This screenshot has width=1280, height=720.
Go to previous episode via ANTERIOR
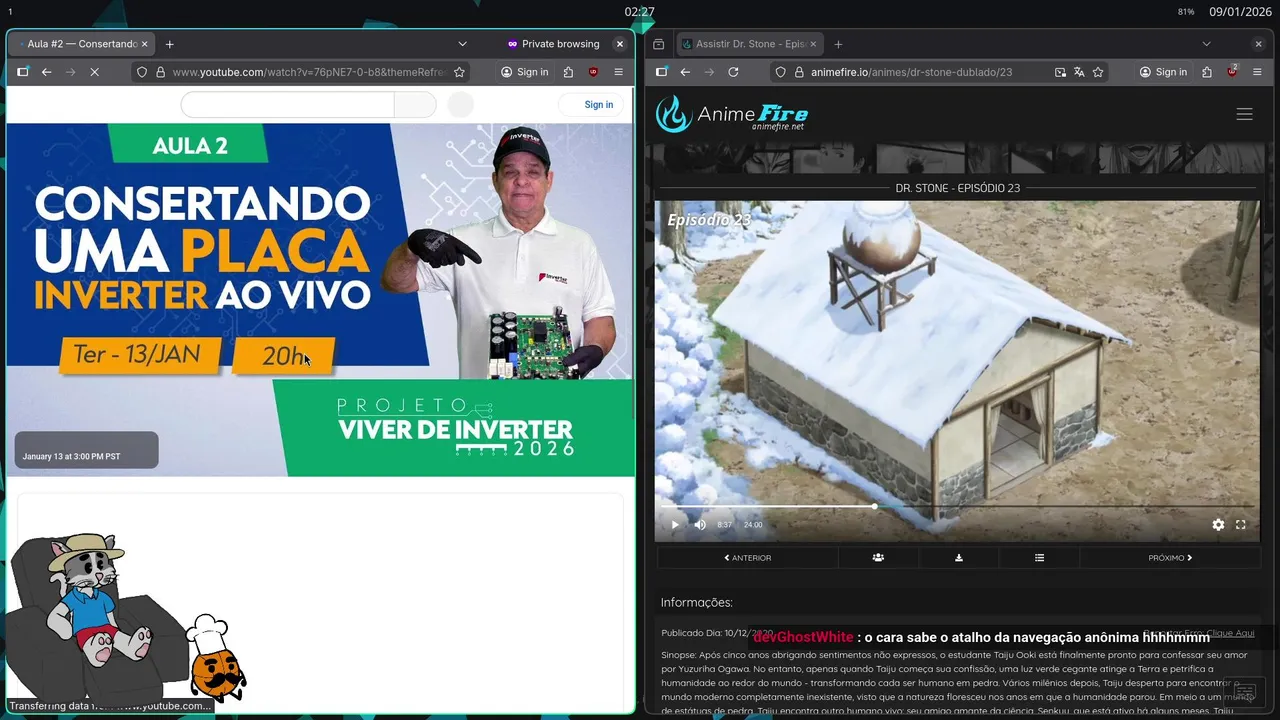[x=748, y=558]
